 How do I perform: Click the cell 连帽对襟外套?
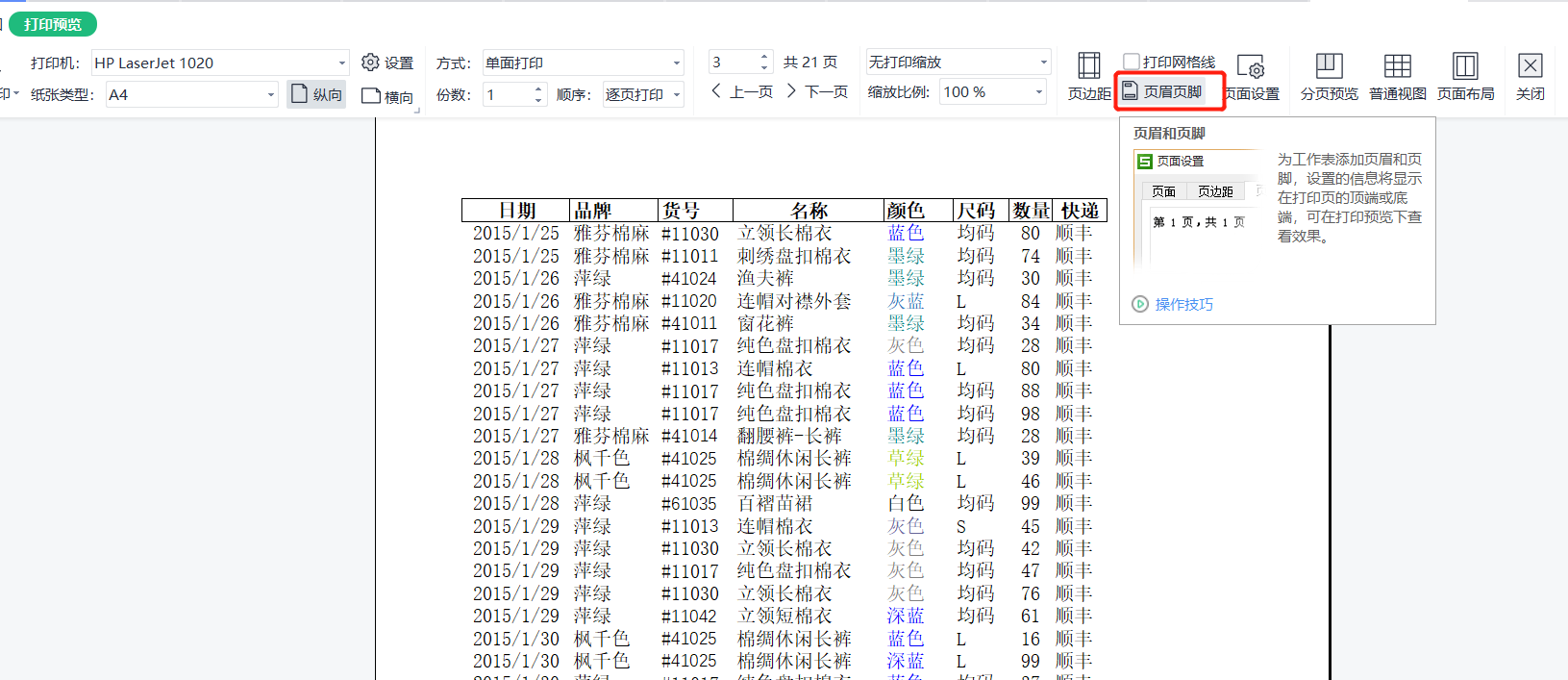[x=794, y=301]
